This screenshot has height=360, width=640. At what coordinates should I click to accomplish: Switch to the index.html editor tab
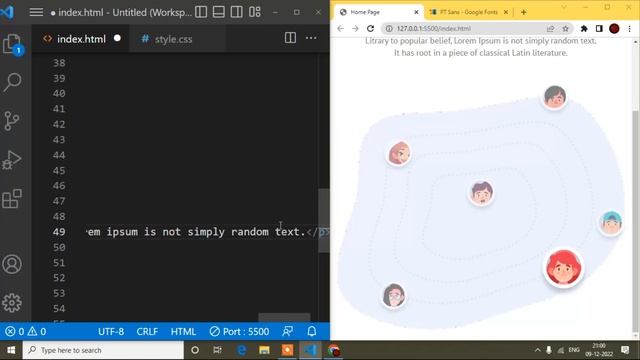coord(81,39)
